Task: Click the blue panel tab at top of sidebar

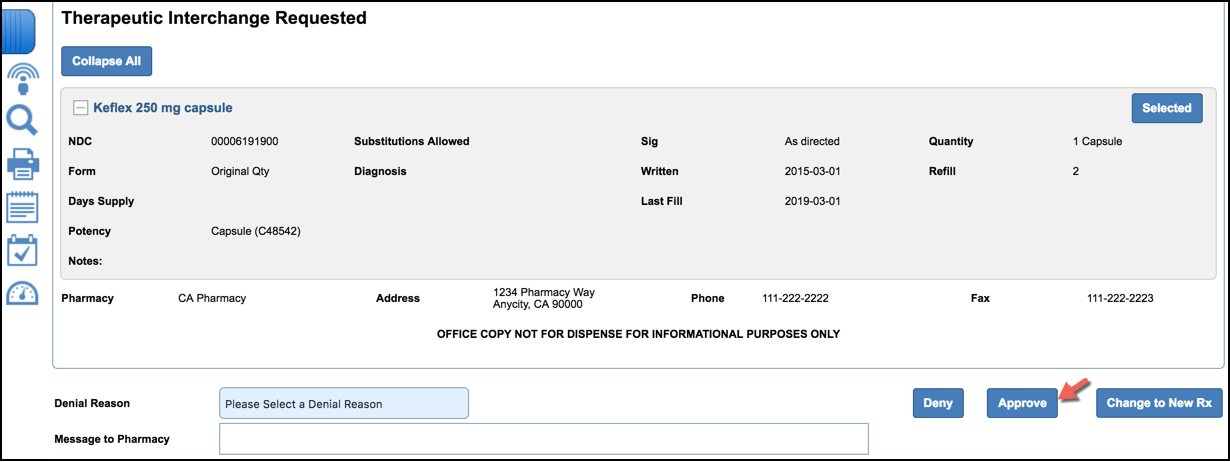Action: tap(20, 30)
